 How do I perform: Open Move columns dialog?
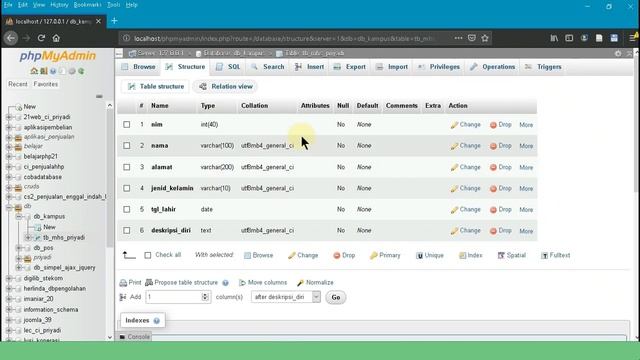(263, 282)
